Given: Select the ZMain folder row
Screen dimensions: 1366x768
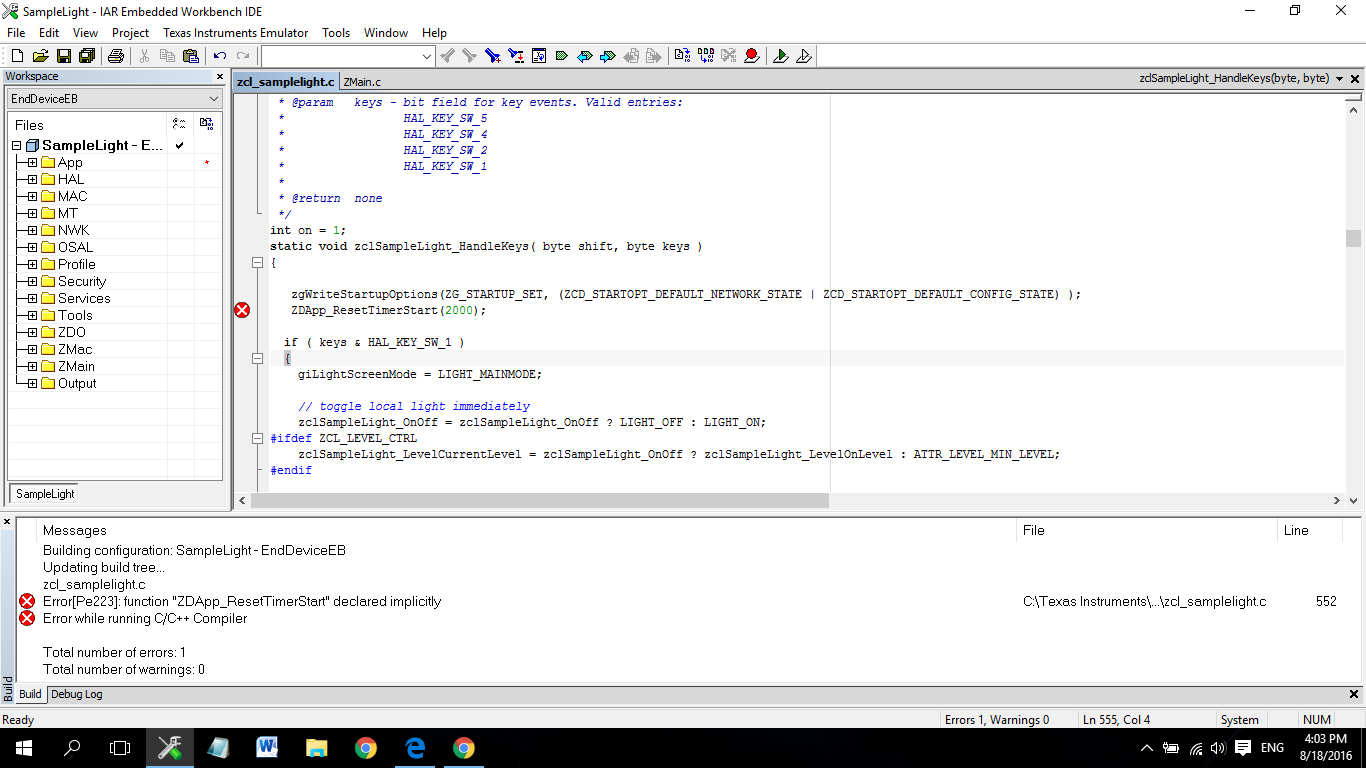Looking at the screenshot, I should point(76,367).
